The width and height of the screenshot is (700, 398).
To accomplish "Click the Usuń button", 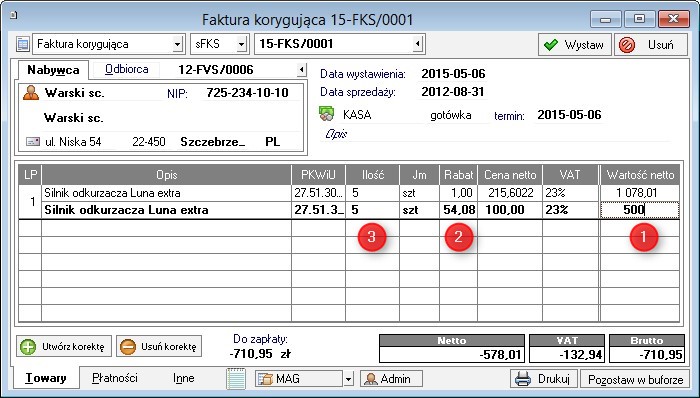I will coord(651,45).
